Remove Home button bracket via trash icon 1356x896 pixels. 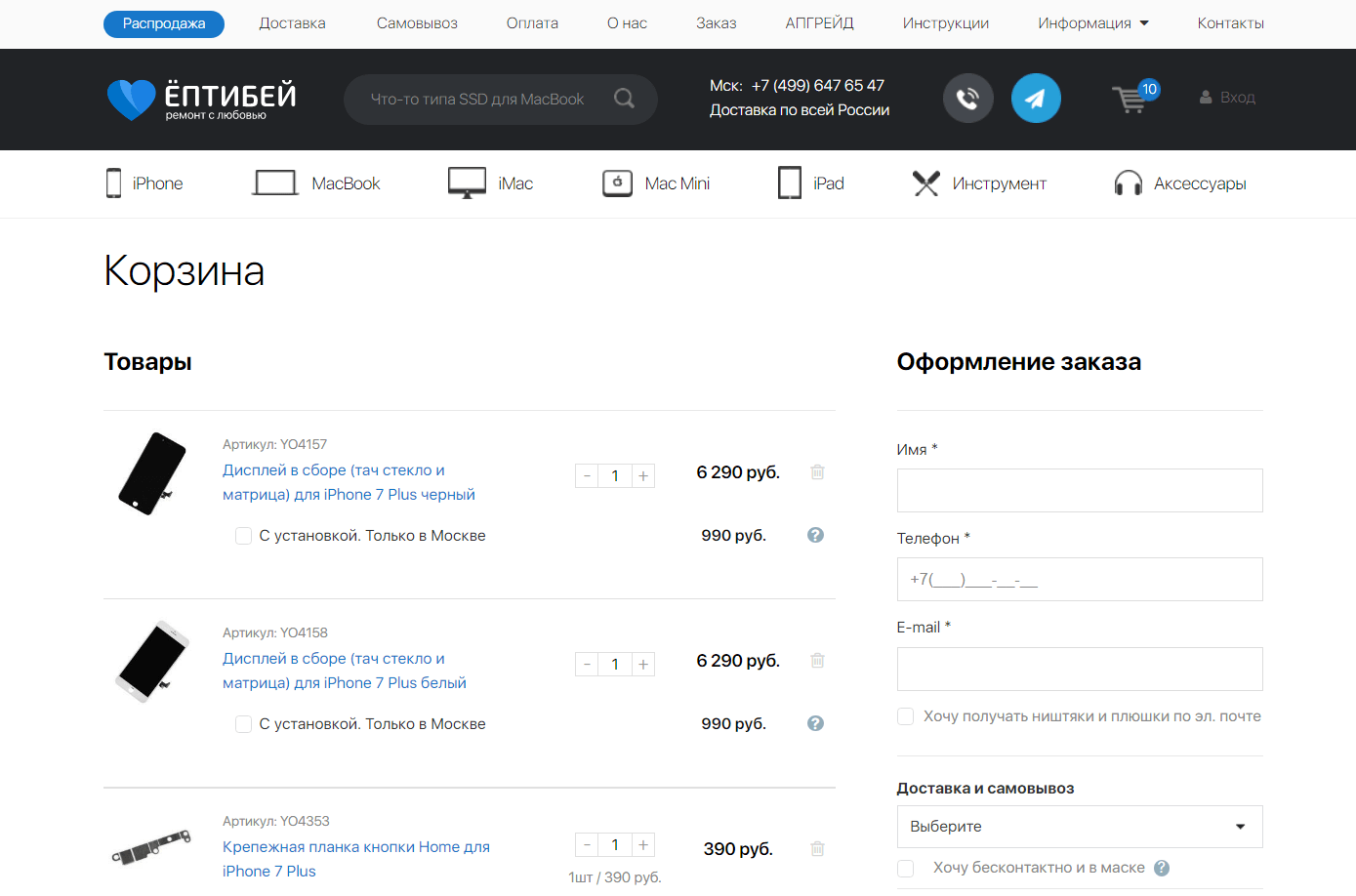tap(817, 849)
